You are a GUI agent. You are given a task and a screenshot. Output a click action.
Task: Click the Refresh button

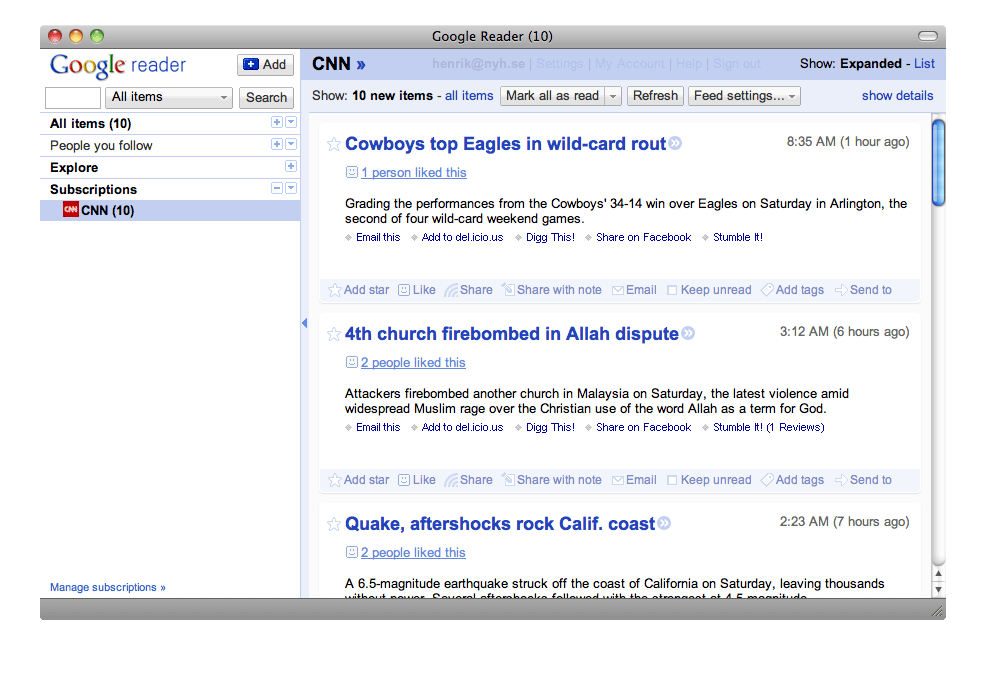655,96
